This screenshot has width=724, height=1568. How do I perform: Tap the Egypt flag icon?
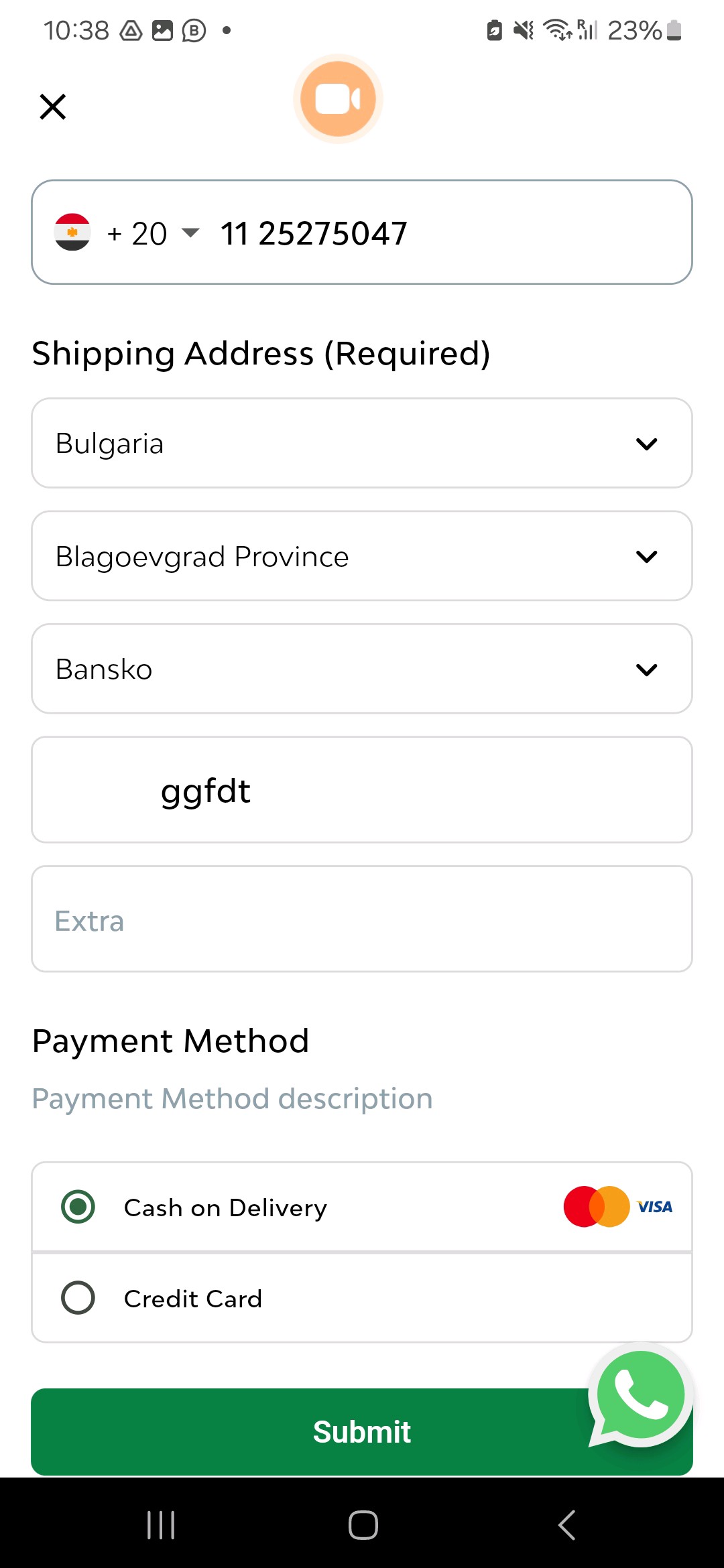tap(72, 232)
